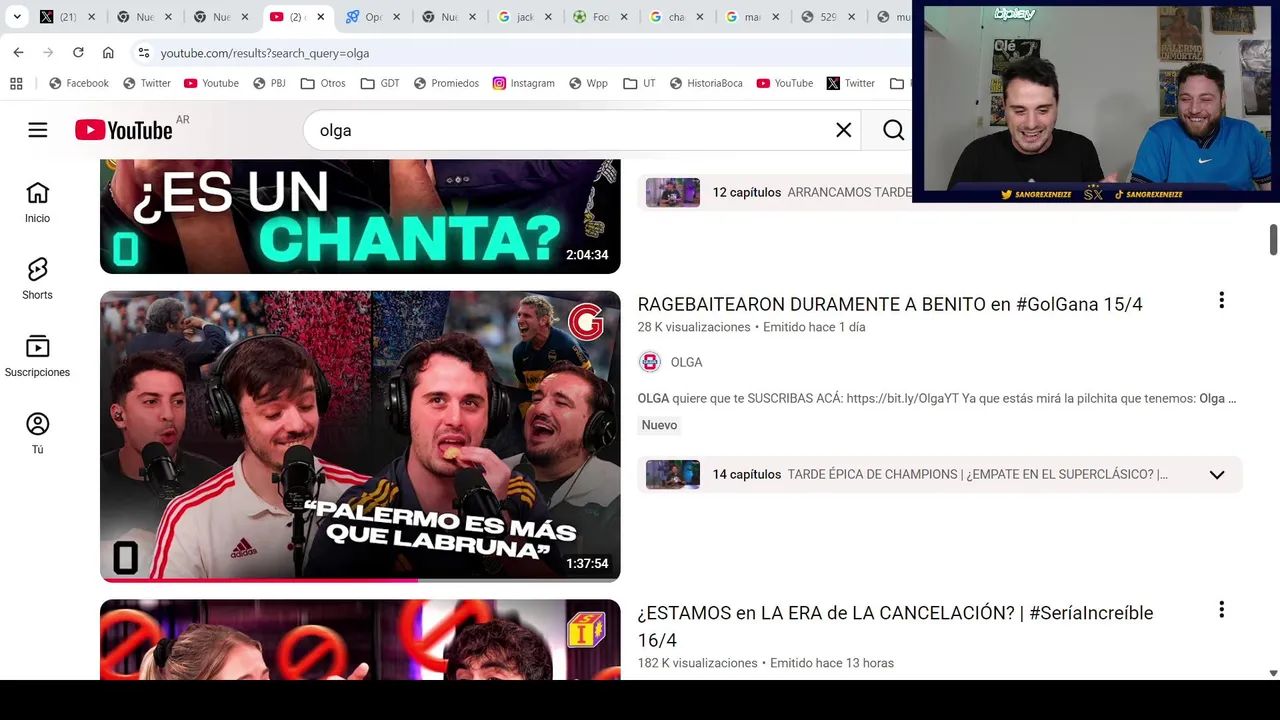The width and height of the screenshot is (1280, 720).
Task: Open the 'PALERMO ES MÁS QUE LABRUNA' thumbnail
Action: pyautogui.click(x=360, y=436)
